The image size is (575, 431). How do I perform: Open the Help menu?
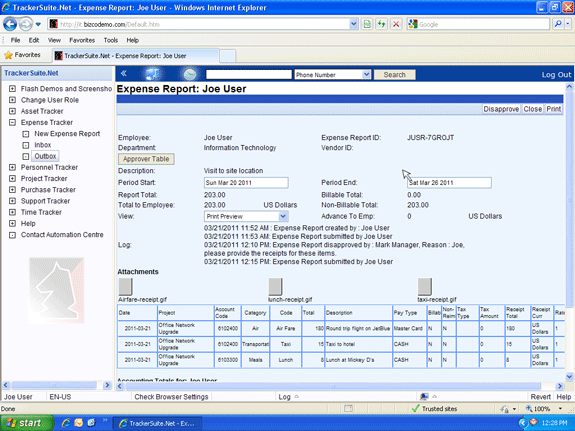click(133, 40)
